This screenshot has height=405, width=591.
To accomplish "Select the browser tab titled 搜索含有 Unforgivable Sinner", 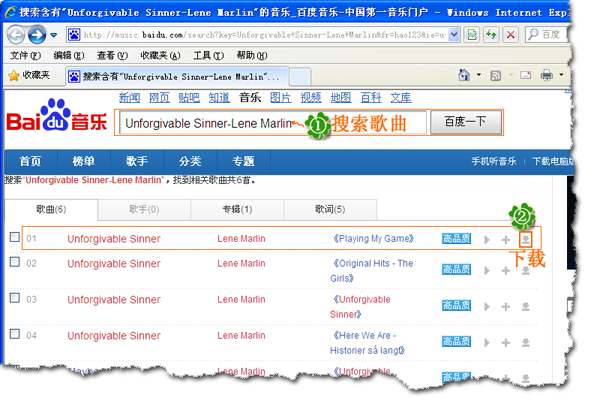I will click(177, 76).
